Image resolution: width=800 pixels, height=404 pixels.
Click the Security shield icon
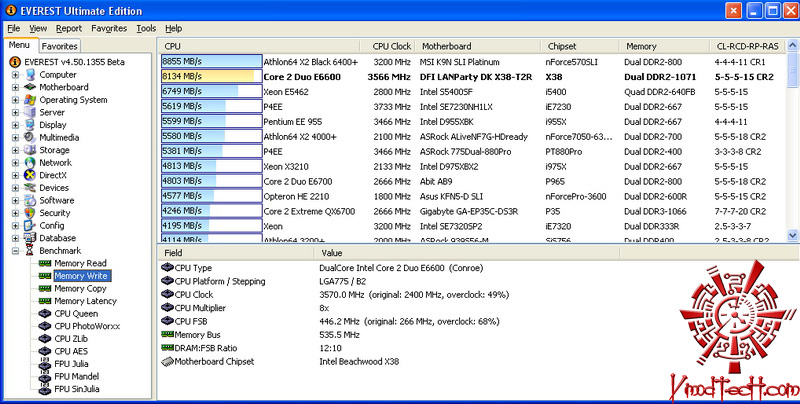coord(30,213)
